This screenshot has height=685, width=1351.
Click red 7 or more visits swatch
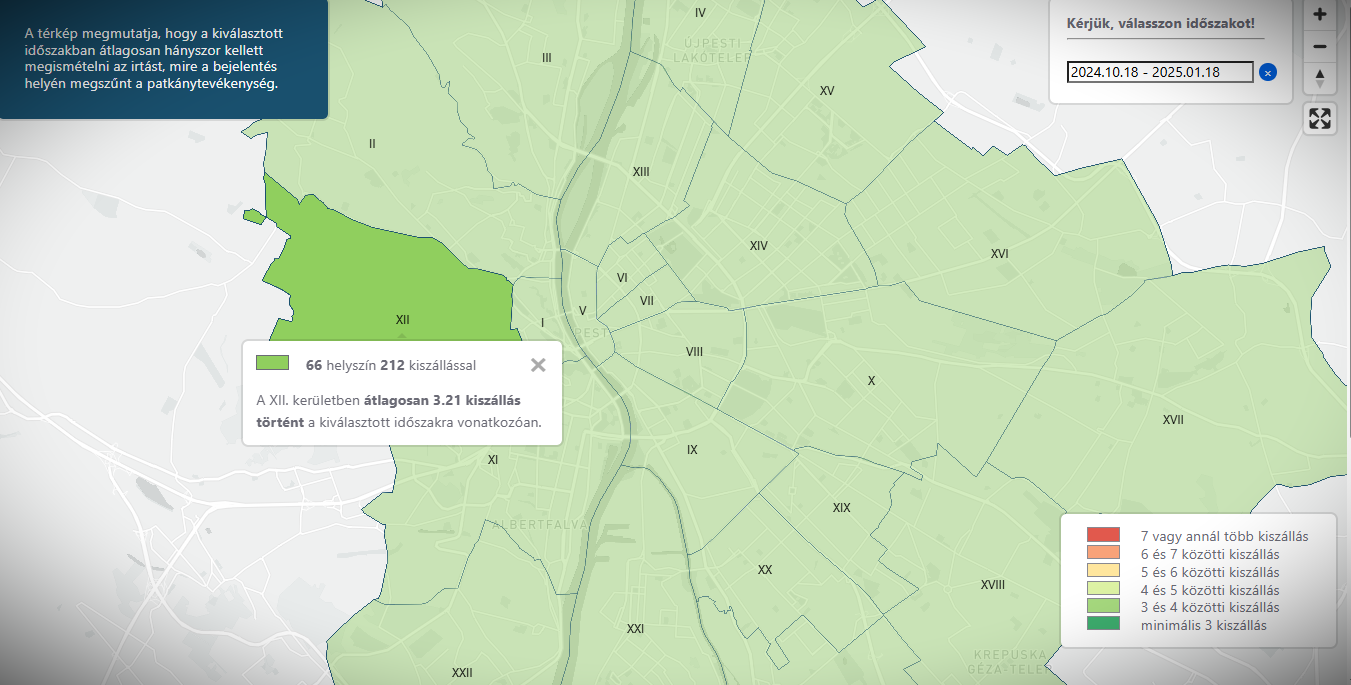tap(1103, 535)
